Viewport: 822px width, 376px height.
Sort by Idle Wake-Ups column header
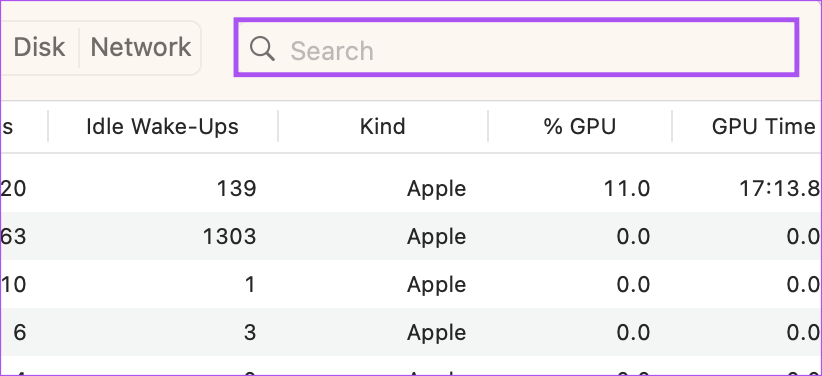tap(163, 126)
